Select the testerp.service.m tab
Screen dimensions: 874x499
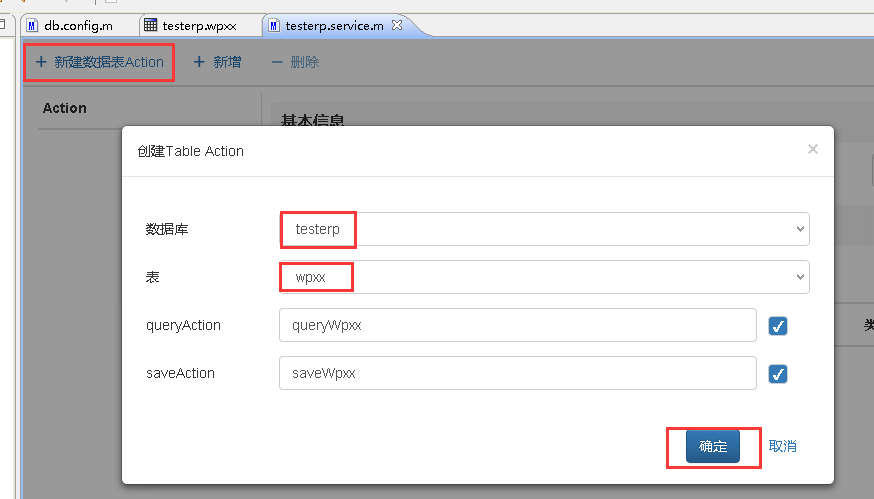point(334,26)
